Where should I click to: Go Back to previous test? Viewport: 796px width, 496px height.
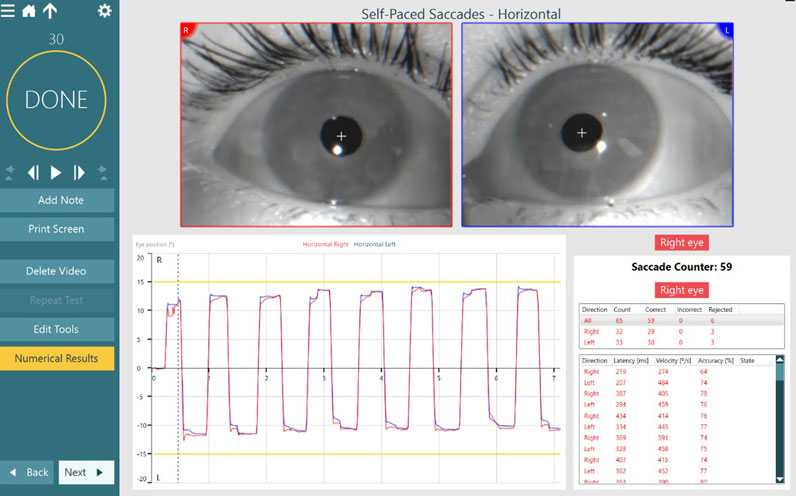pos(28,472)
